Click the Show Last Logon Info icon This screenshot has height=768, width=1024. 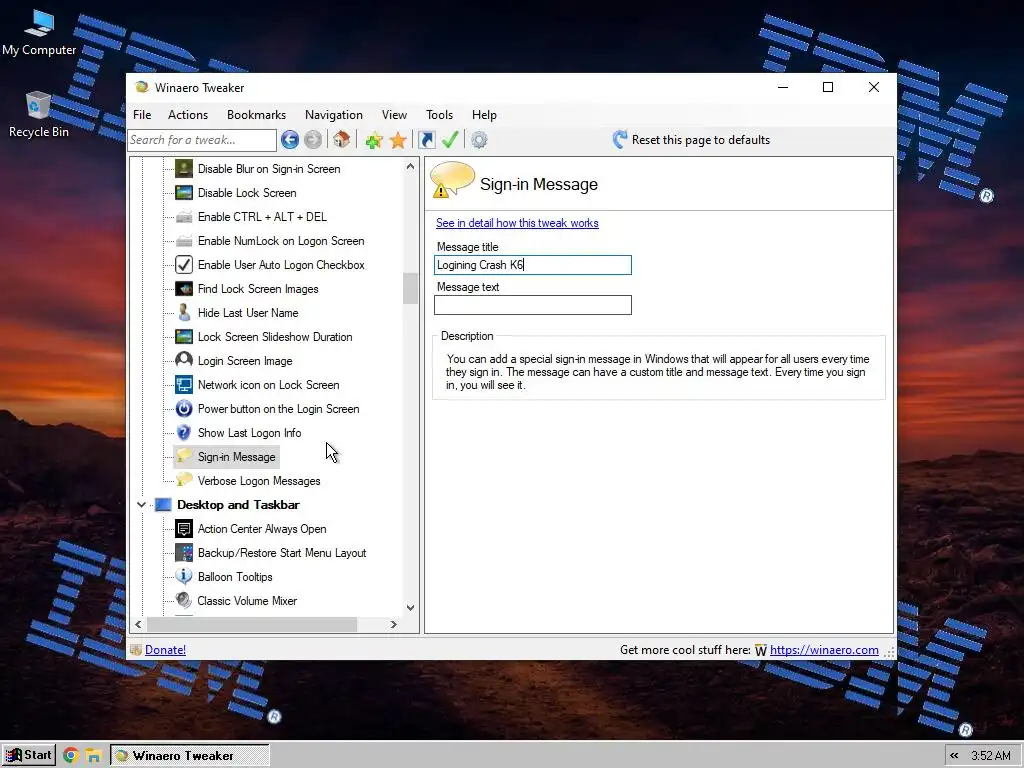tap(184, 433)
